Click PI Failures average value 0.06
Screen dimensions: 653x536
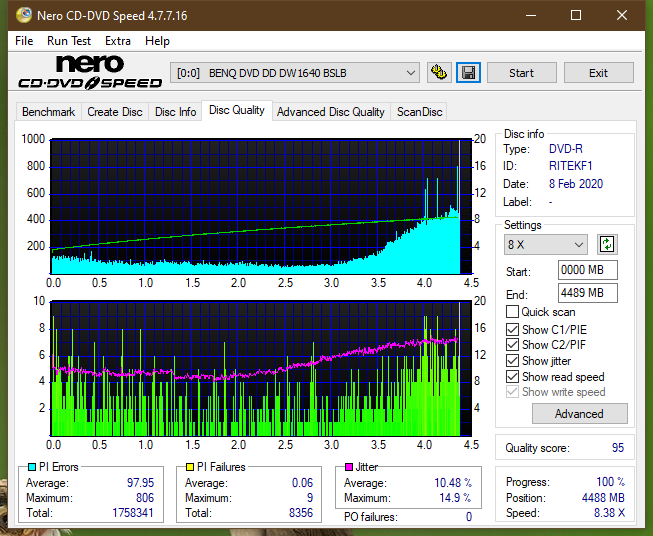302,483
